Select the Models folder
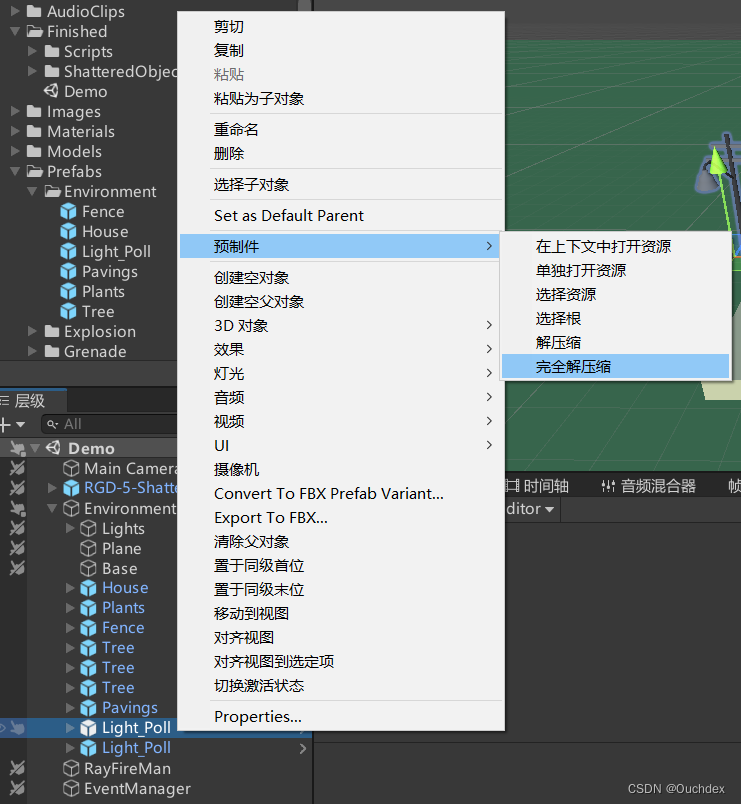 tap(74, 151)
